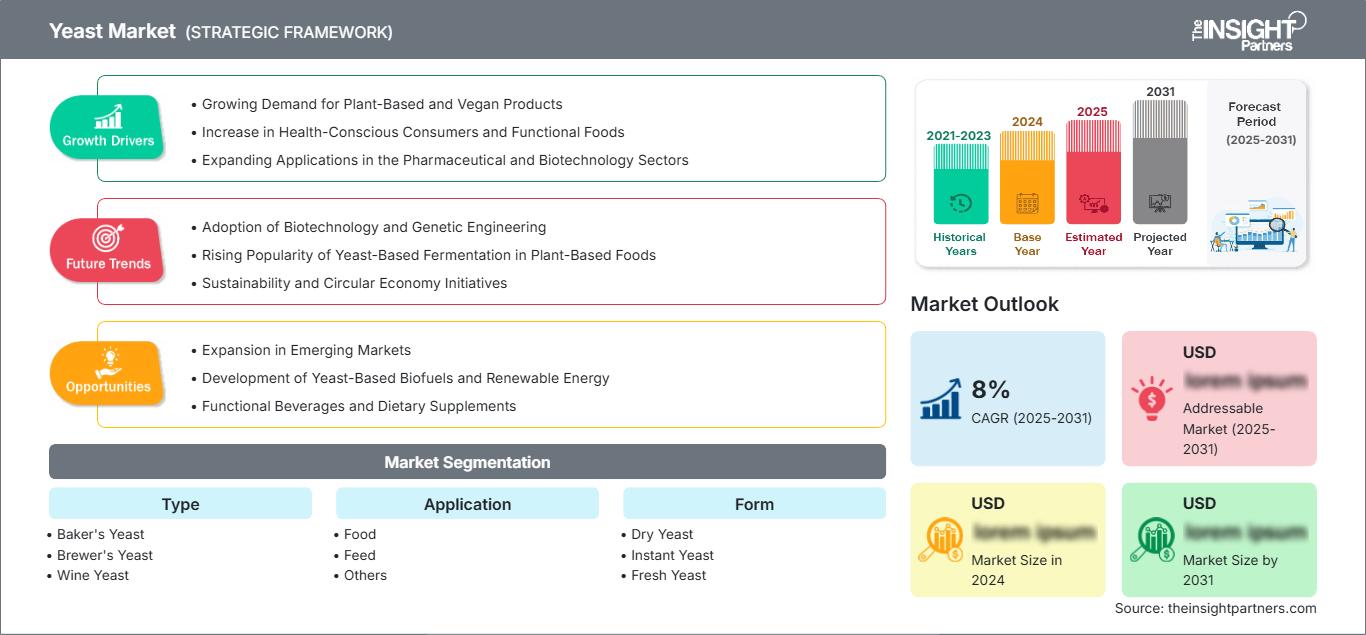Click The Insight Partners logo

point(1248,32)
